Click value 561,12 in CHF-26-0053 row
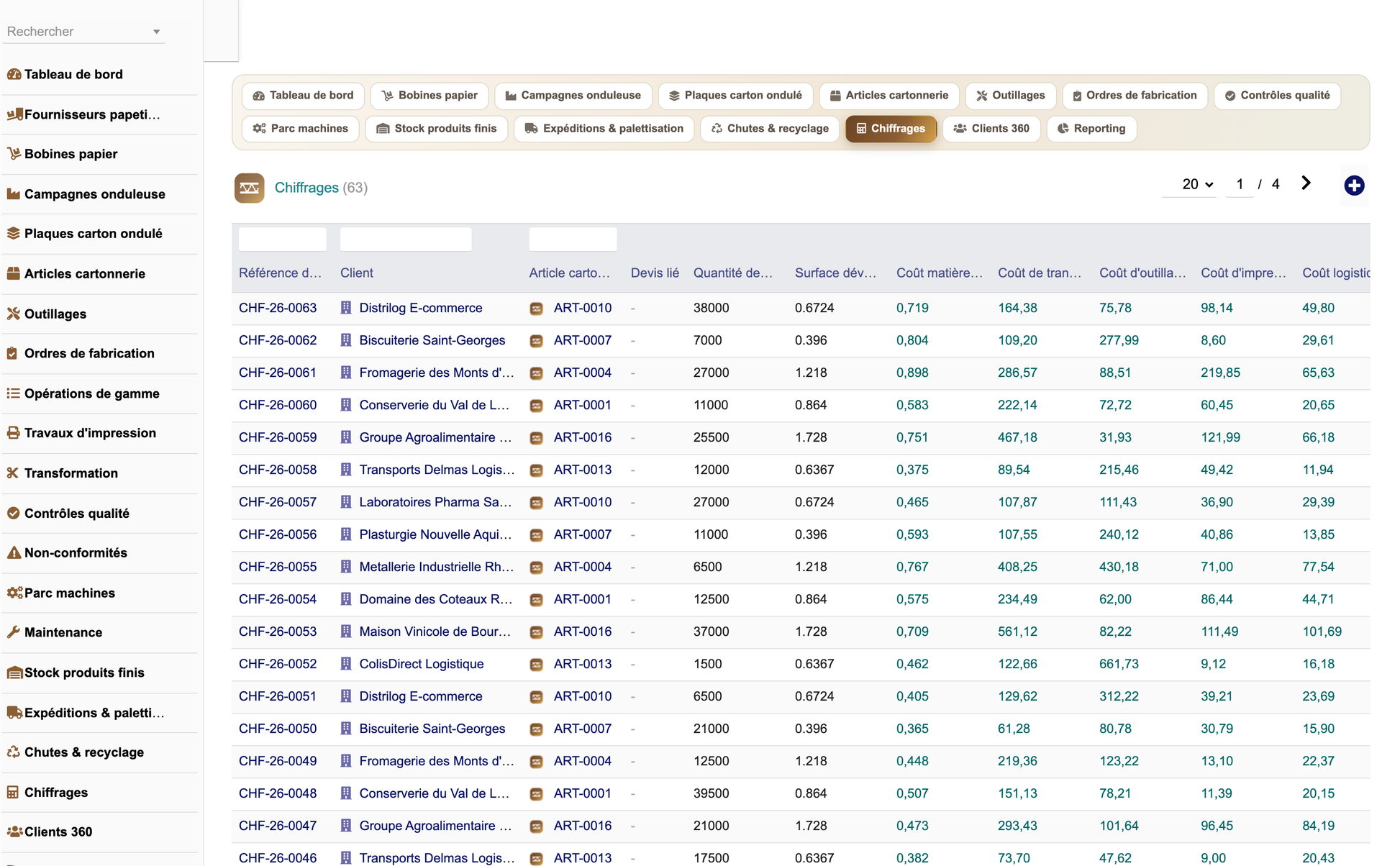Viewport: 1400px width, 866px height. tap(1017, 632)
